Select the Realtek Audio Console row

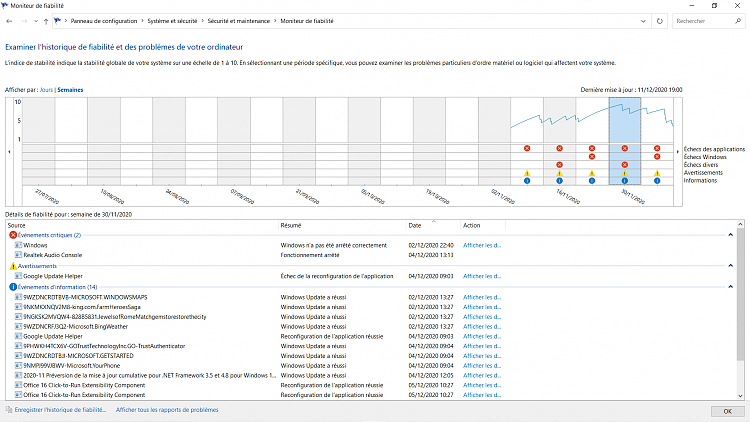pyautogui.click(x=371, y=255)
